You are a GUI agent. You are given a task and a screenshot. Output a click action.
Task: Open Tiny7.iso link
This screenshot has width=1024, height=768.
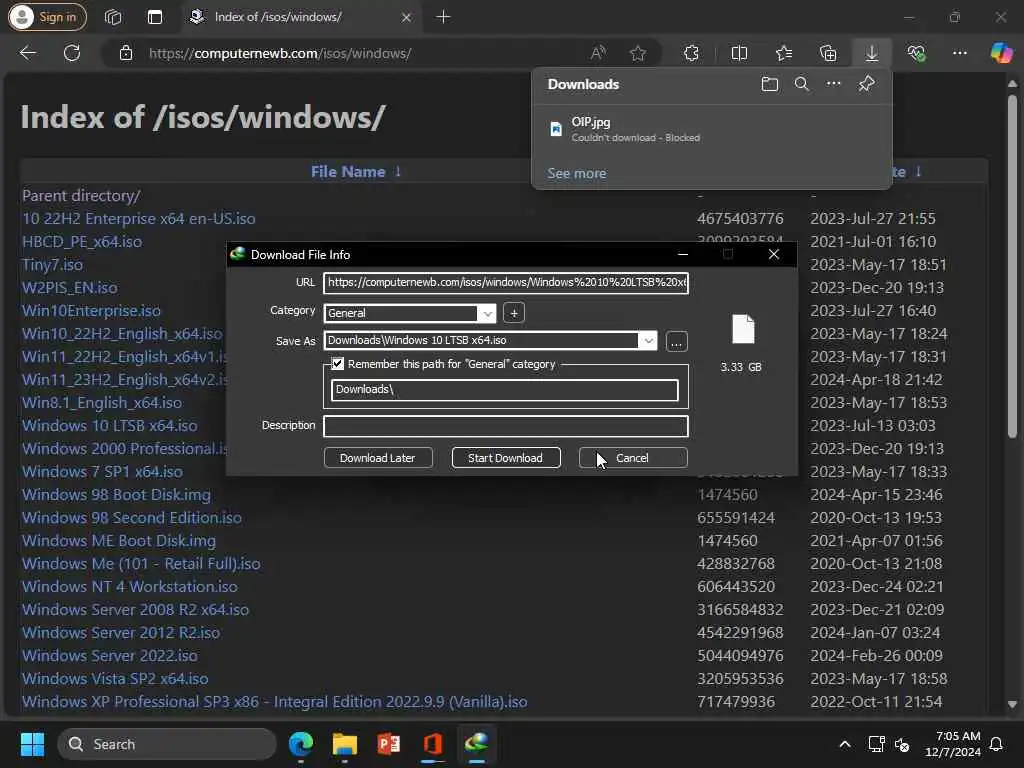point(52,264)
